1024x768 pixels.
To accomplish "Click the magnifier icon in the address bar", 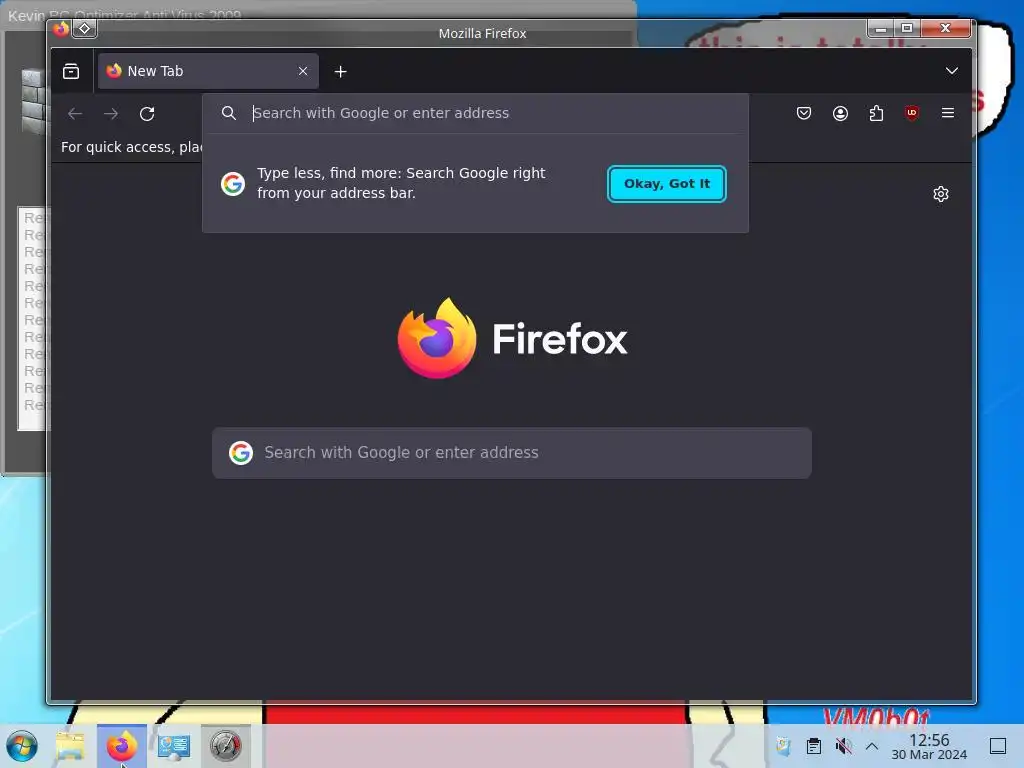I will click(229, 113).
